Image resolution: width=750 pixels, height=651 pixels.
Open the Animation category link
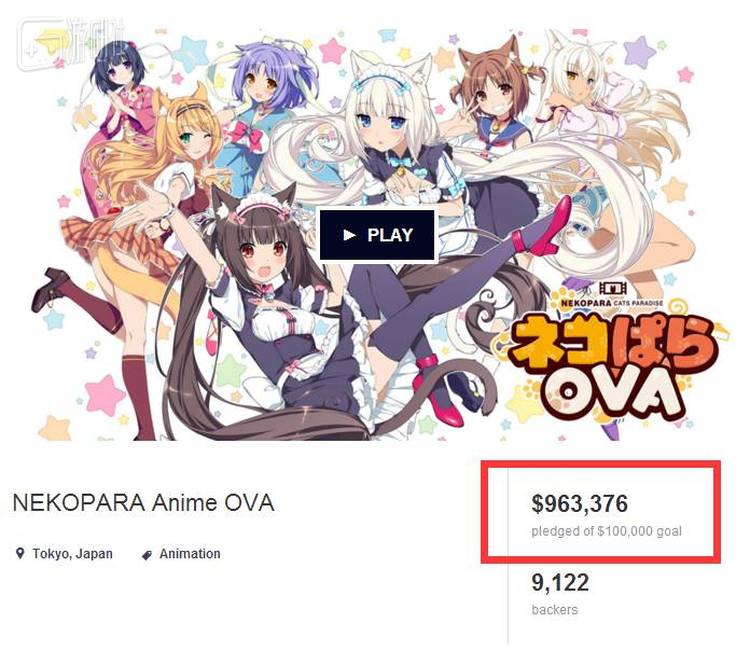[x=190, y=553]
